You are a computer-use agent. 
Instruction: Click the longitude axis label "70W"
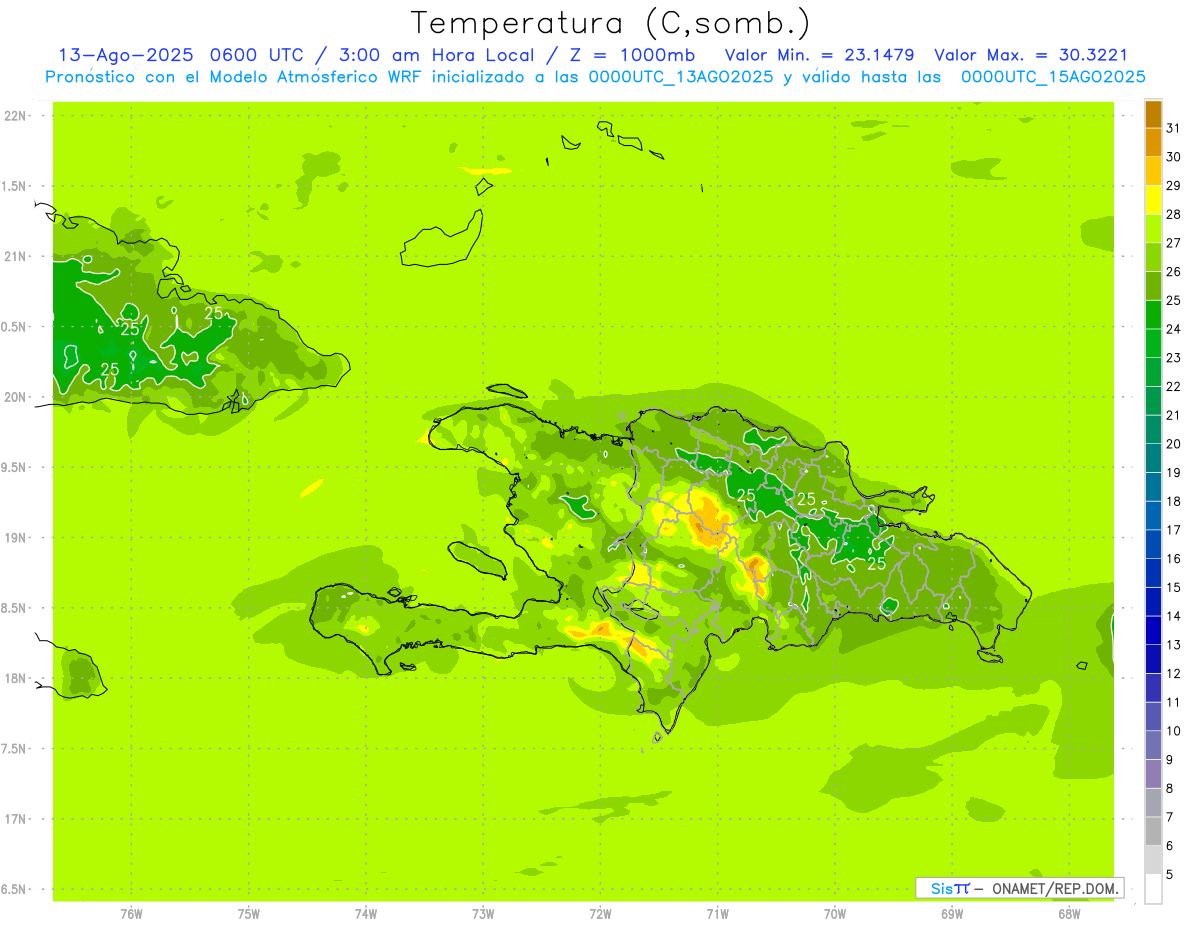point(835,913)
